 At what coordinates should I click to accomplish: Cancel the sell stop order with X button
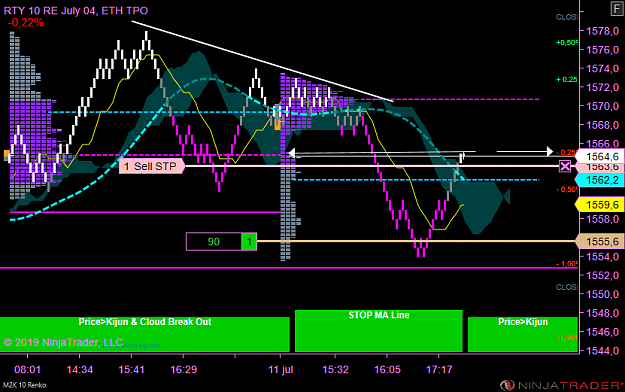(x=565, y=166)
